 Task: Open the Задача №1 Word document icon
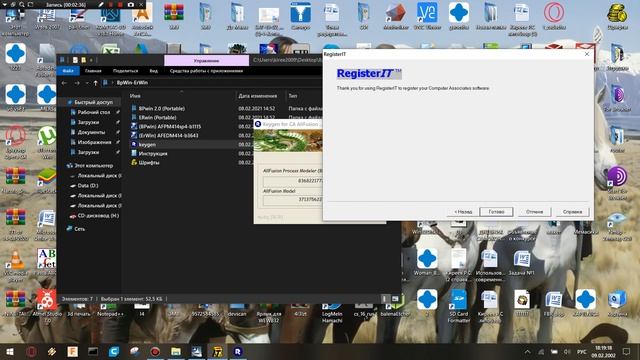pos(522,262)
